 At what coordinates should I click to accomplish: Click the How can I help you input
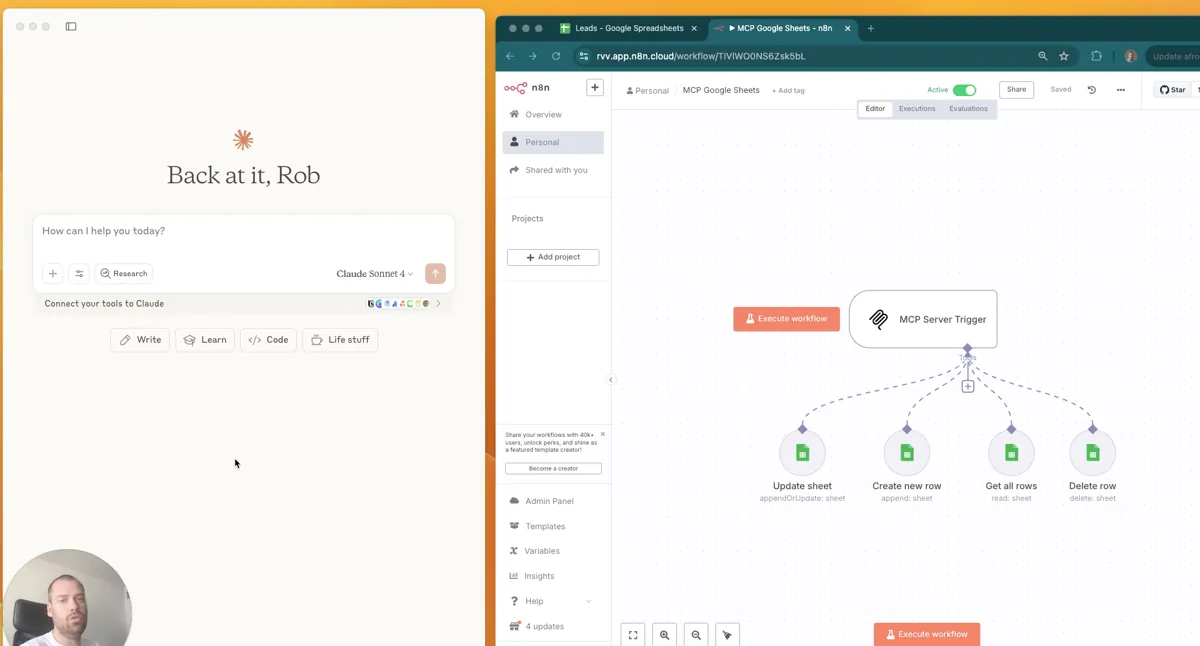pos(243,231)
